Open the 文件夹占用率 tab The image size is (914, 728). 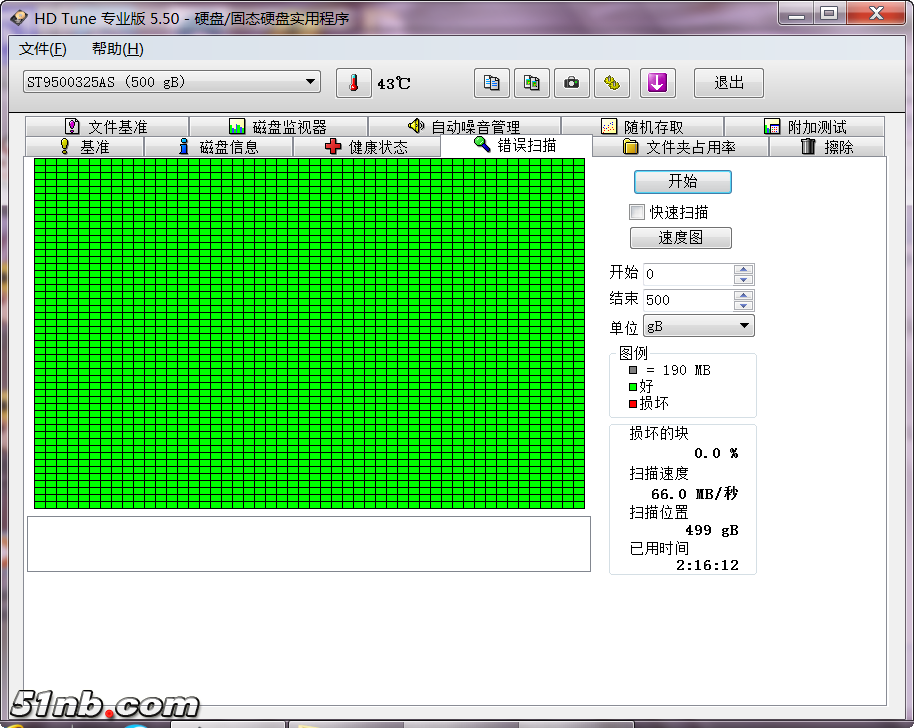679,147
